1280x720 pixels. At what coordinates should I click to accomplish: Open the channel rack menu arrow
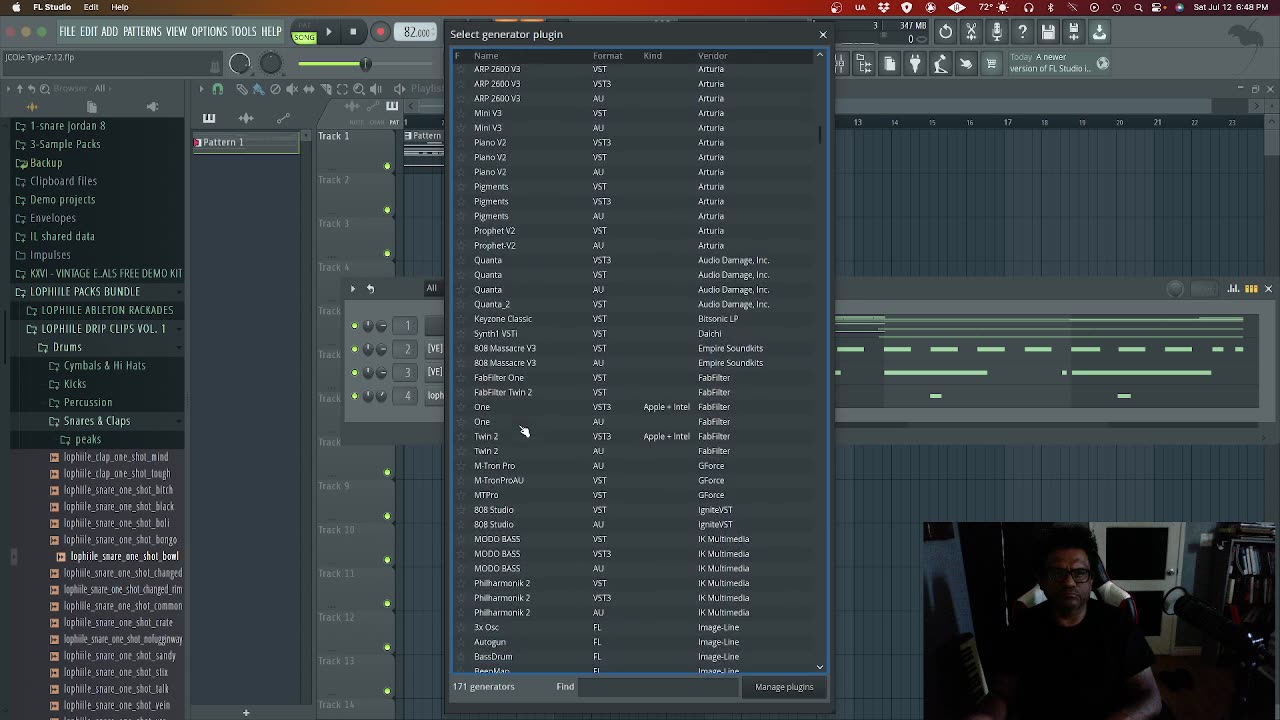pos(352,289)
